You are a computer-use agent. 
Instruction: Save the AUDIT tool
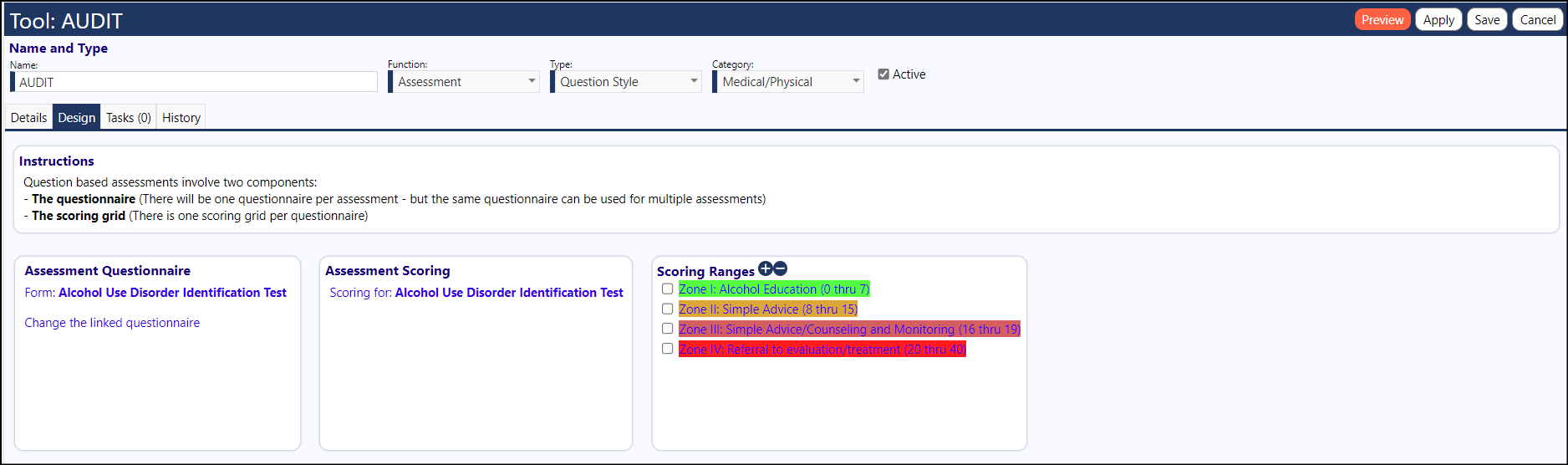tap(1487, 19)
